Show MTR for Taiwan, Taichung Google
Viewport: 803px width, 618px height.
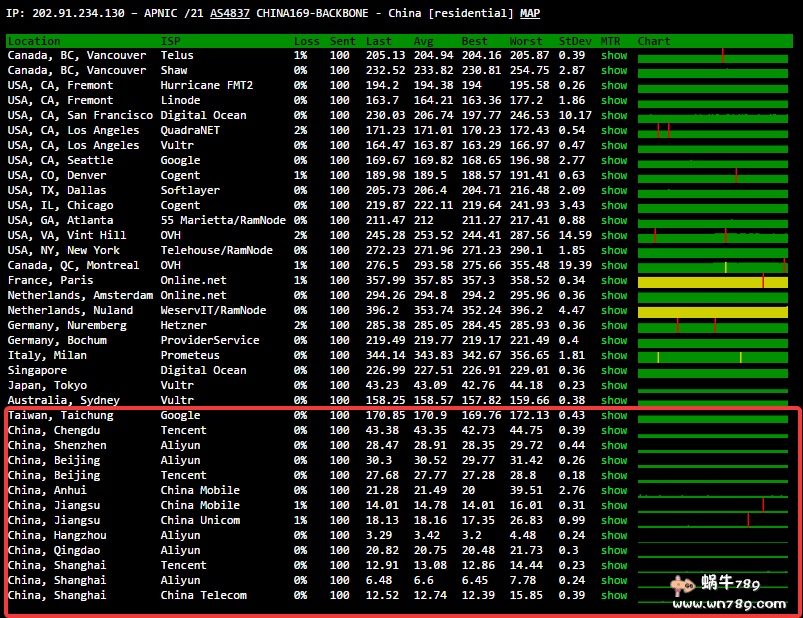coord(614,416)
